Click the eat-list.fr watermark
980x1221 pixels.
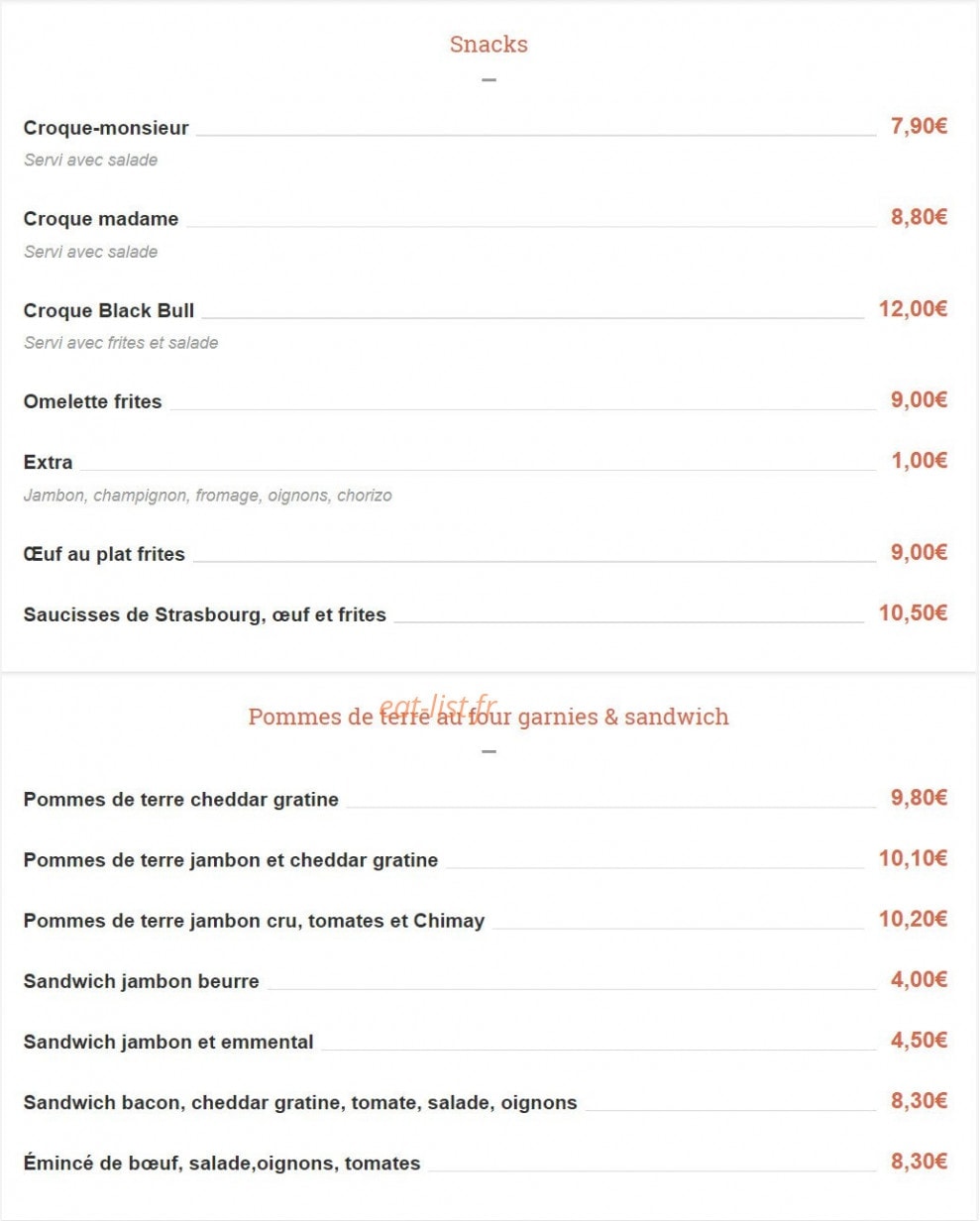coord(437,705)
